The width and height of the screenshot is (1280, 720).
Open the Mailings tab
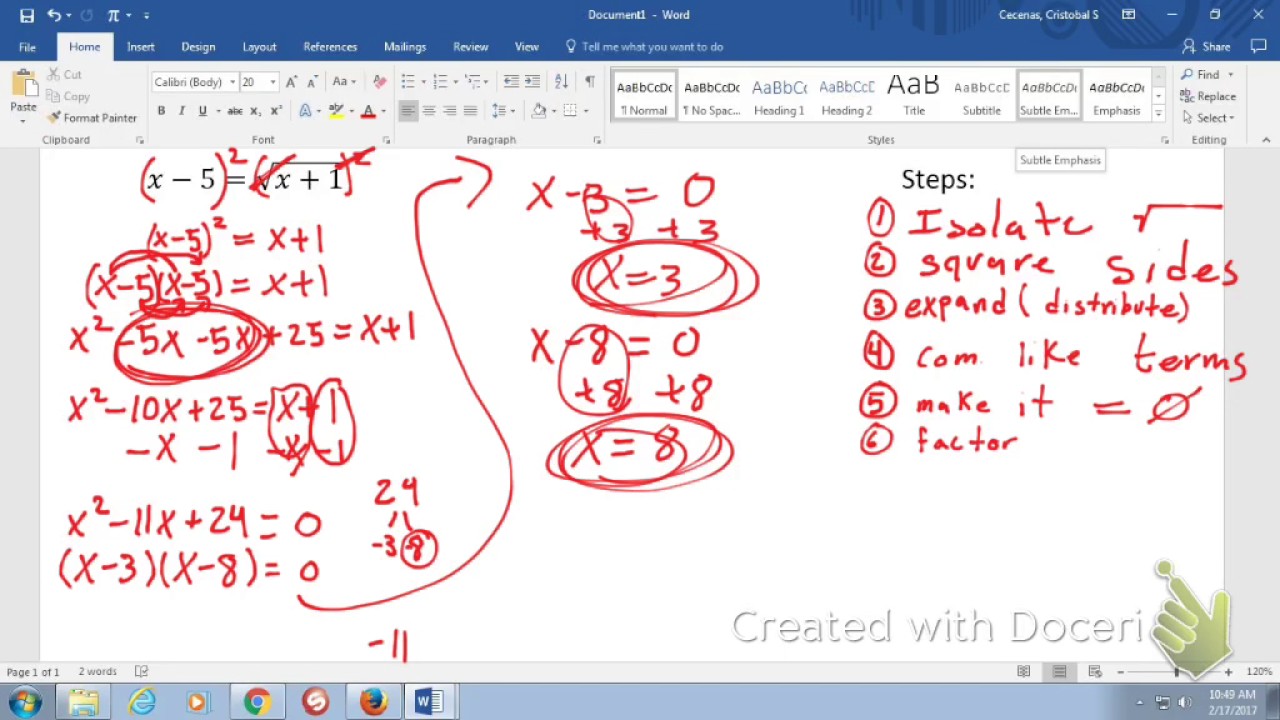point(405,47)
